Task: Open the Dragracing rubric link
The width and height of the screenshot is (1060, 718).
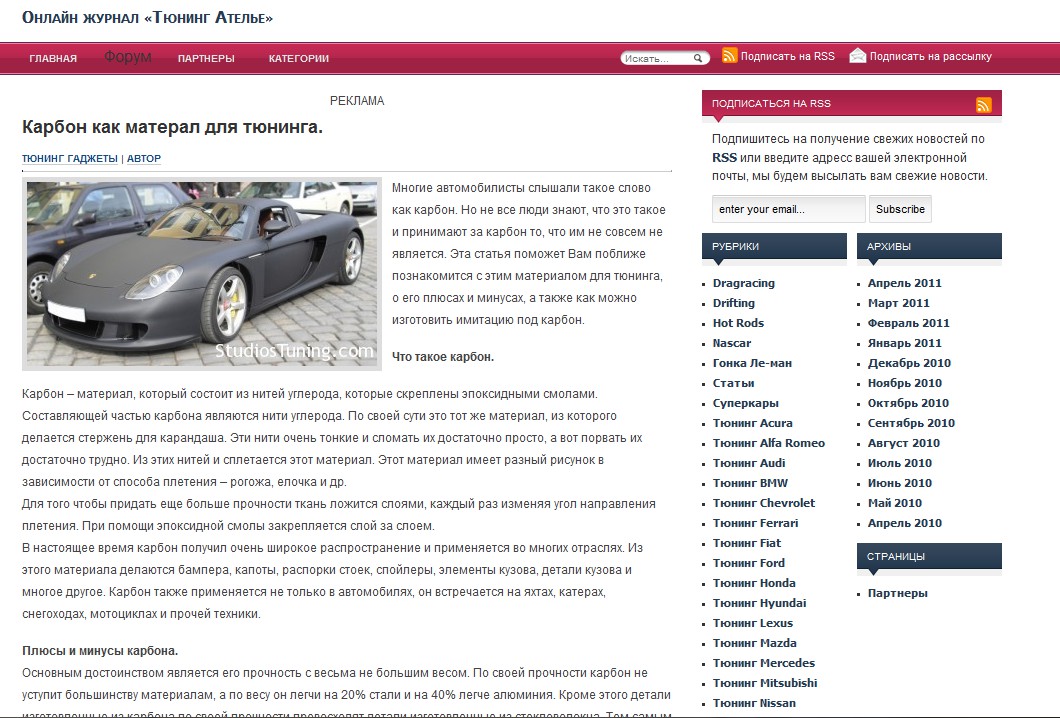Action: pos(743,283)
